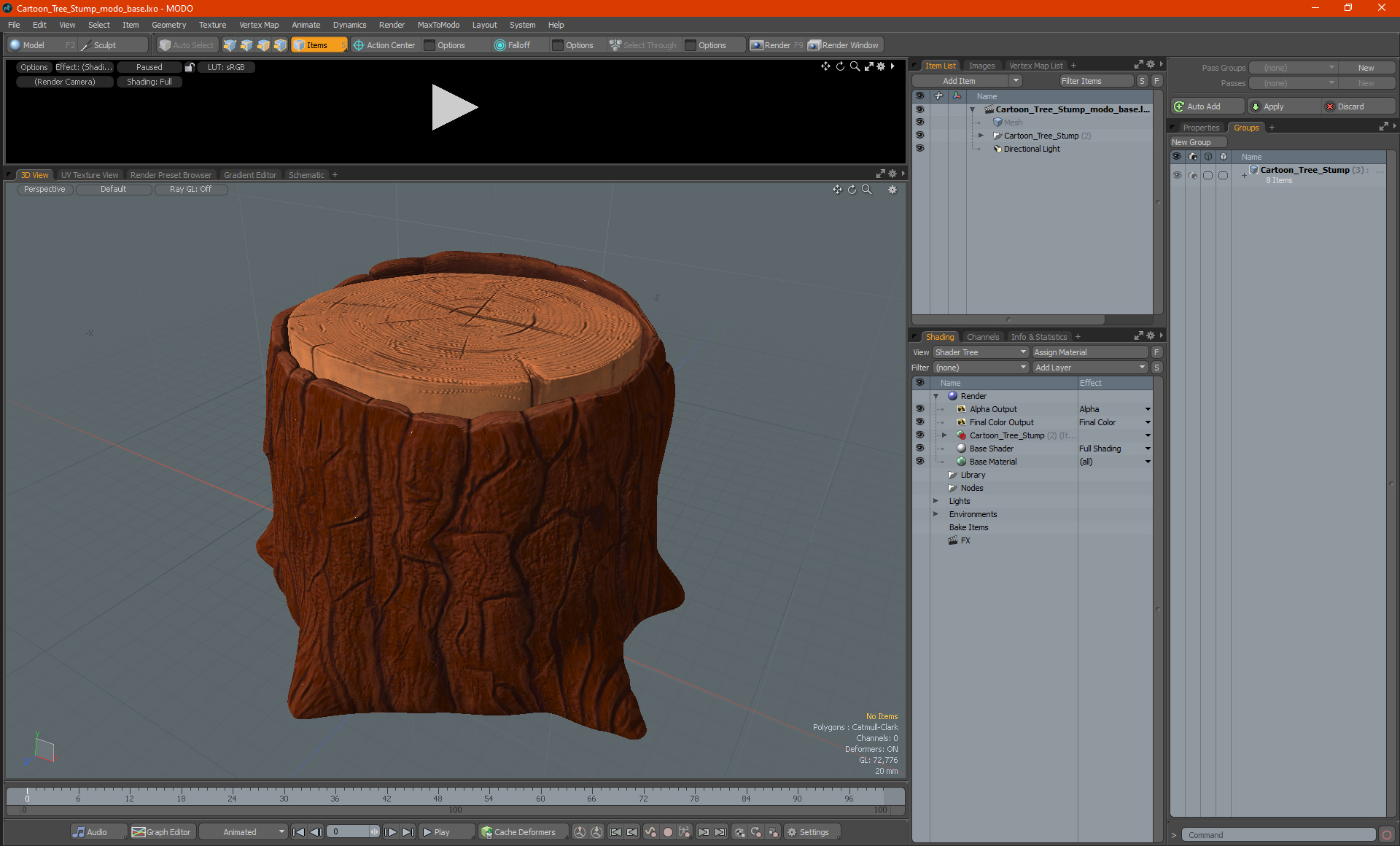Switch to Channels tab

click(x=982, y=337)
